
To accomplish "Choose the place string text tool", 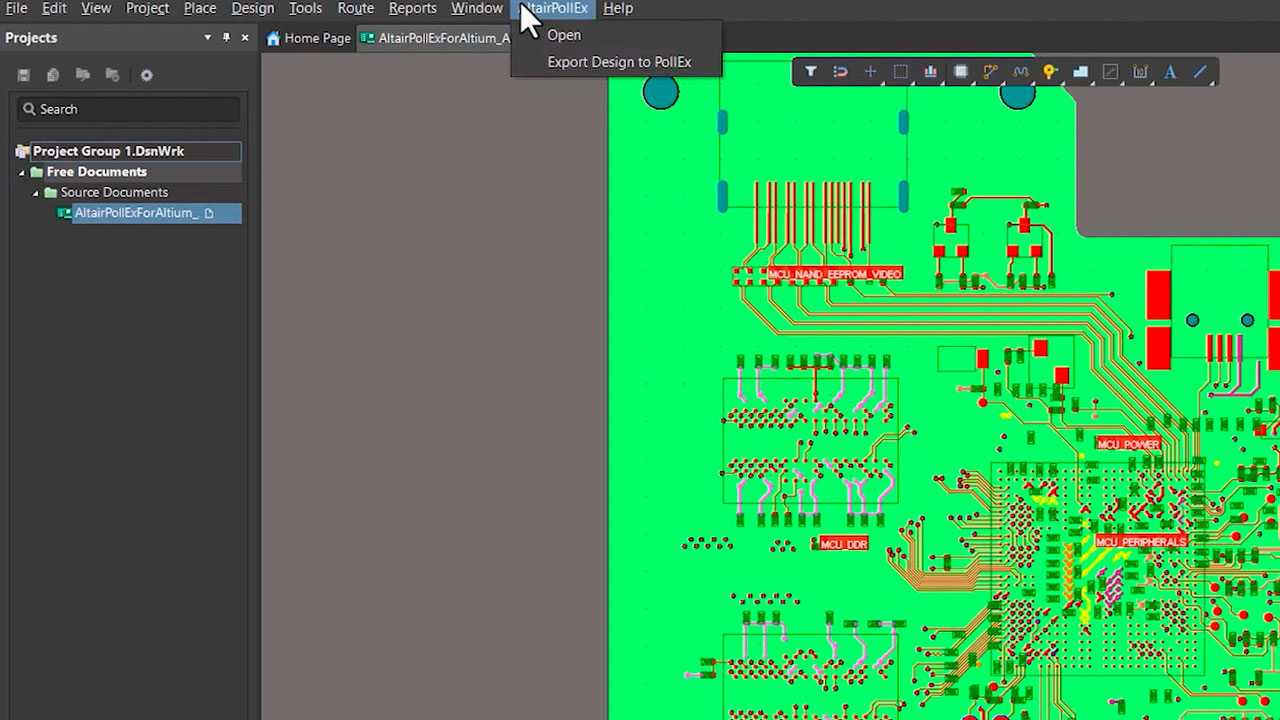I will pos(1170,72).
